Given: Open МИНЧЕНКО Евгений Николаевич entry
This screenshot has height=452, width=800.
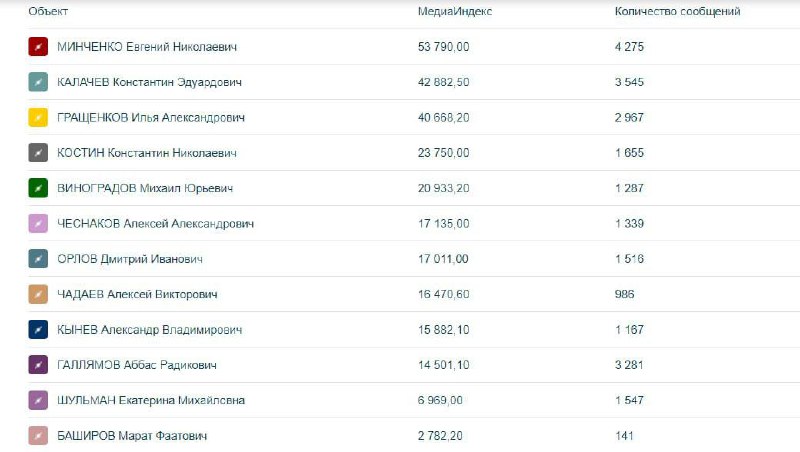Looking at the screenshot, I should click(147, 46).
